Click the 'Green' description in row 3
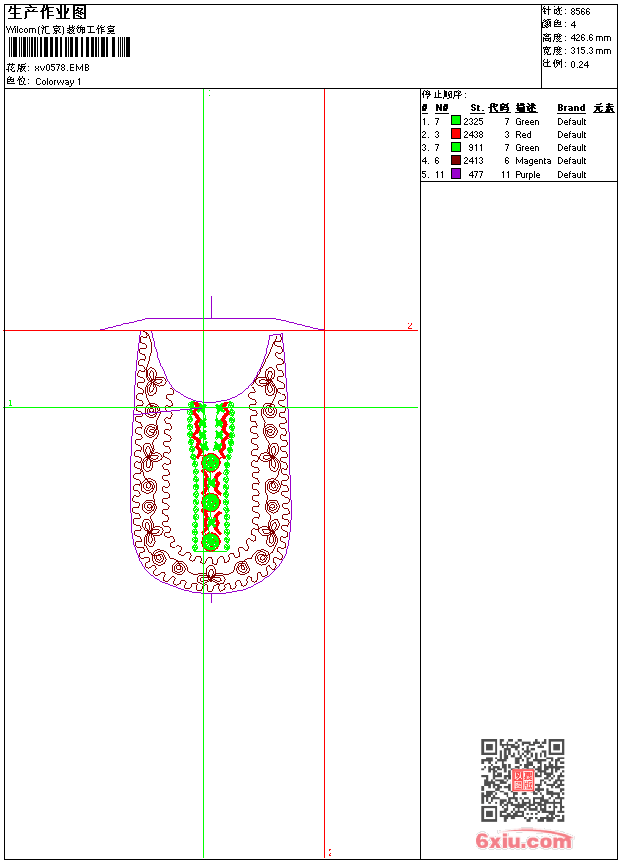The image size is (620, 860). (527, 148)
